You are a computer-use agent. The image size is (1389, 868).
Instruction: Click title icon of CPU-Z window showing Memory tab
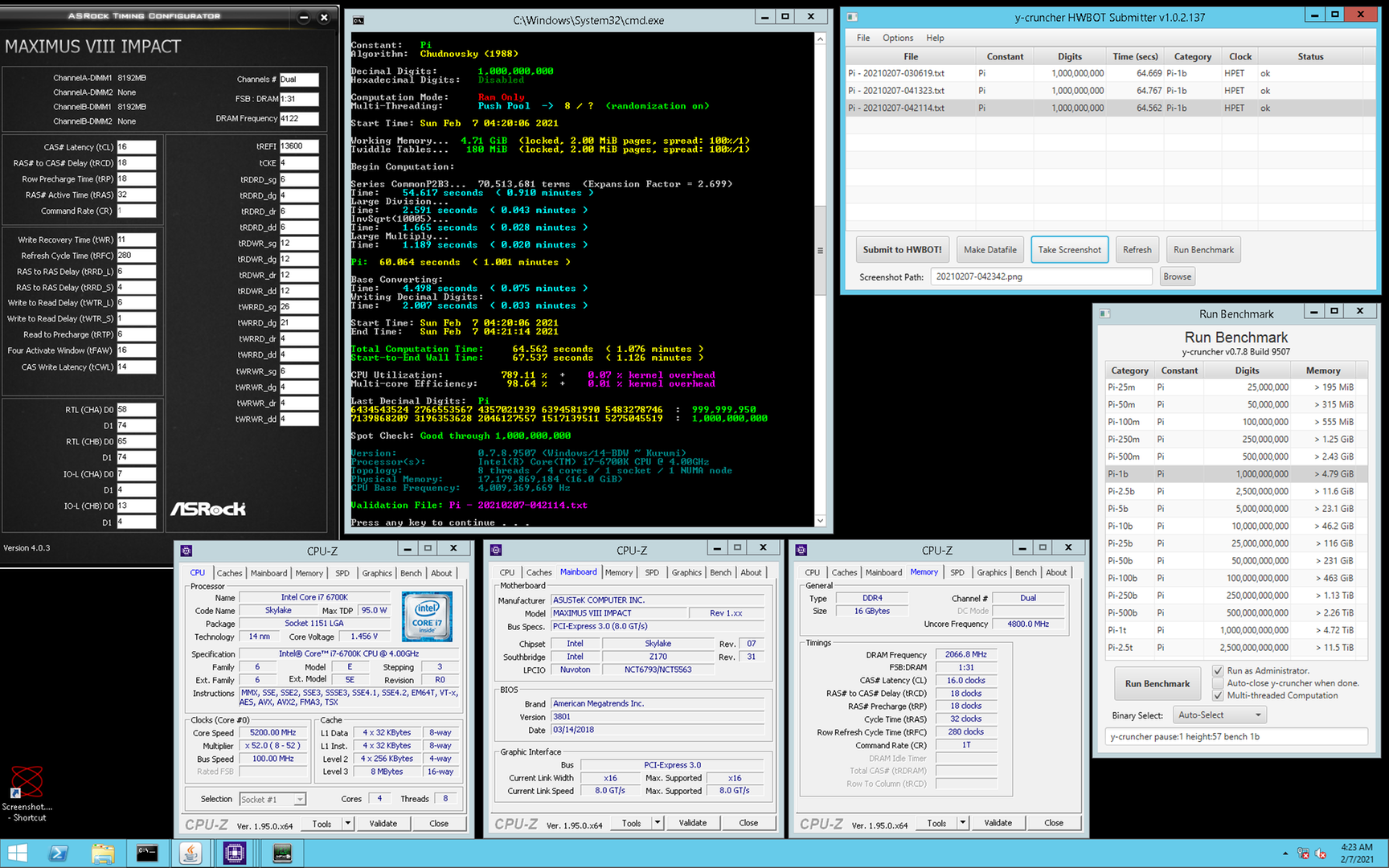pyautogui.click(x=801, y=551)
